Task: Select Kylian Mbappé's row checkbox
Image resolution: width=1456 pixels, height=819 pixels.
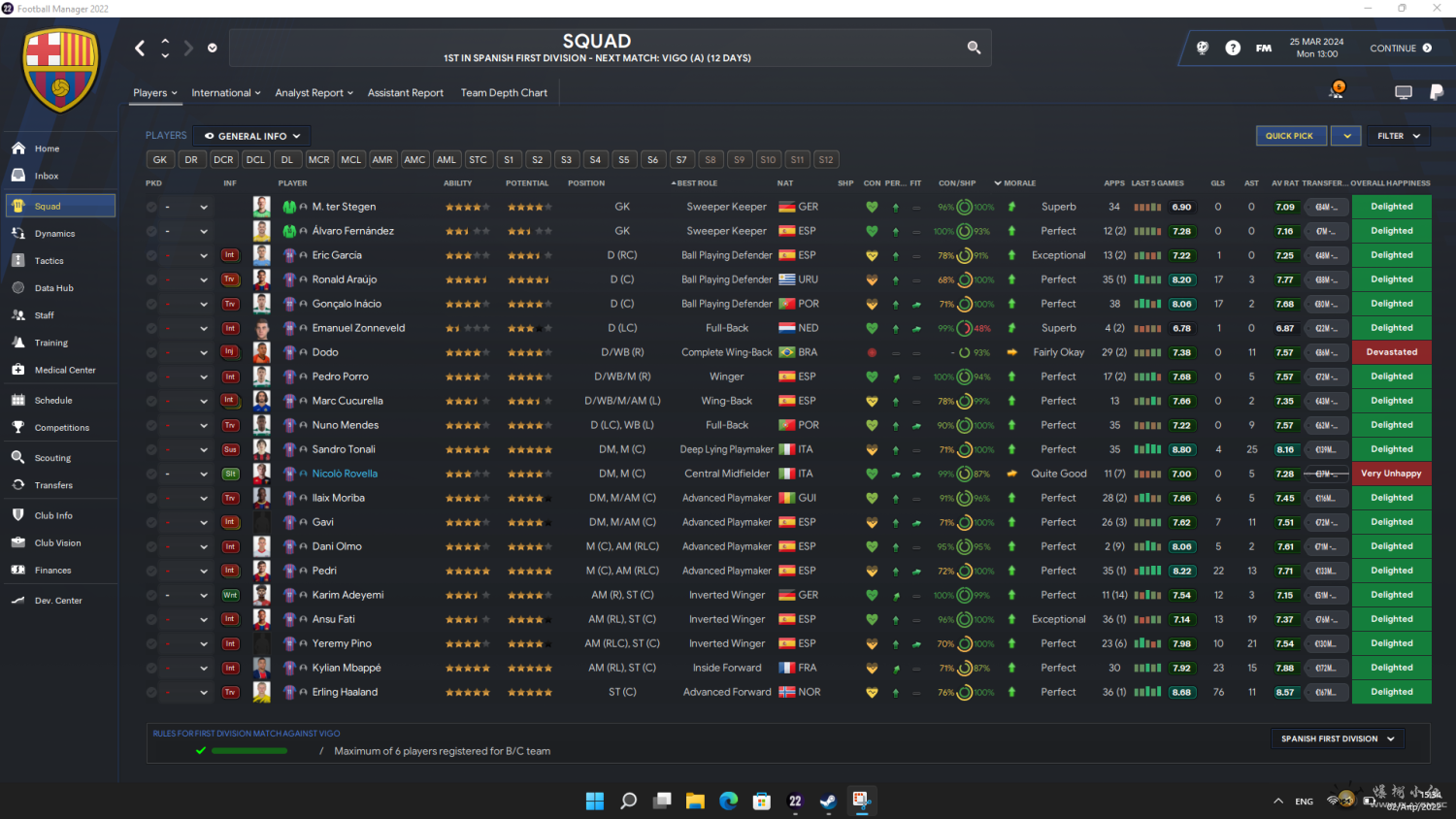Action: pyautogui.click(x=151, y=668)
